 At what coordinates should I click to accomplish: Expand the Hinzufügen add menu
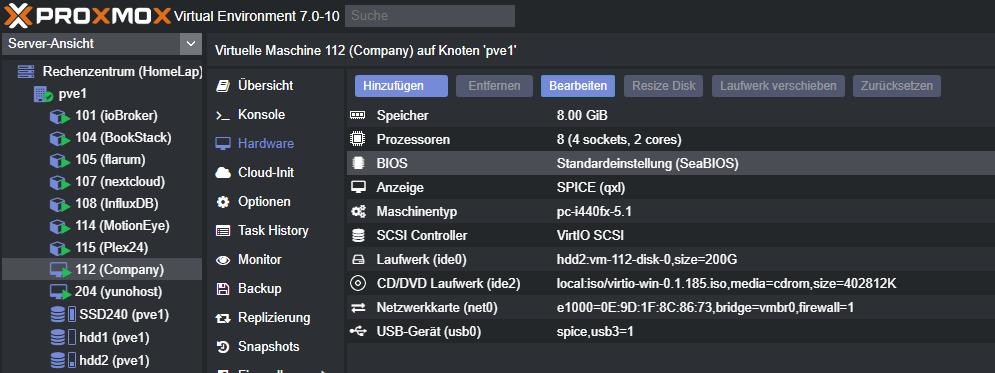[401, 86]
